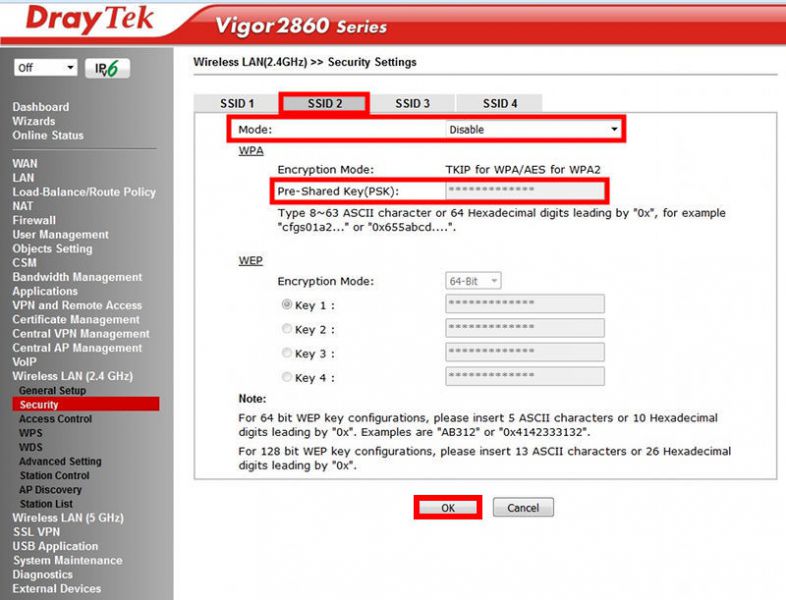Image resolution: width=786 pixels, height=600 pixels.
Task: Open VoIP menu in sidebar
Action: pyautogui.click(x=24, y=361)
